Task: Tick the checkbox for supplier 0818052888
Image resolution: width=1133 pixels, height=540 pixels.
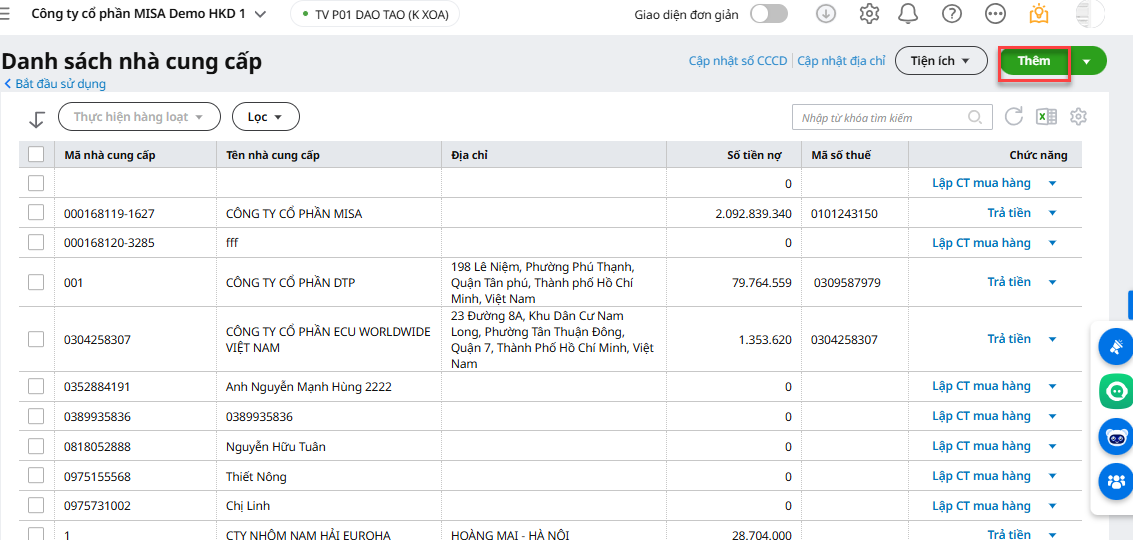Action: [x=36, y=446]
